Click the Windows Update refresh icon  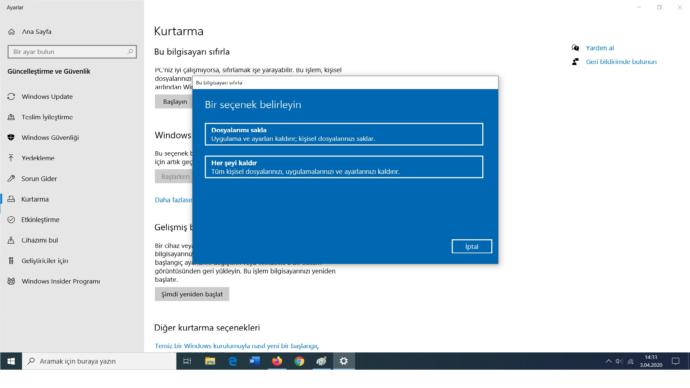(11, 96)
